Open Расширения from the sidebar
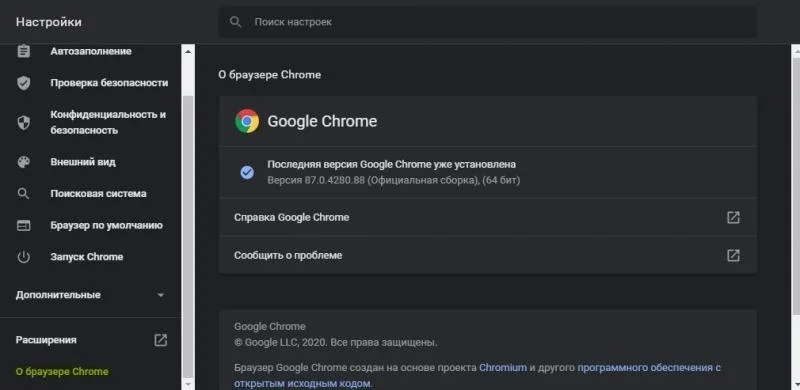800x390 pixels. pos(46,340)
